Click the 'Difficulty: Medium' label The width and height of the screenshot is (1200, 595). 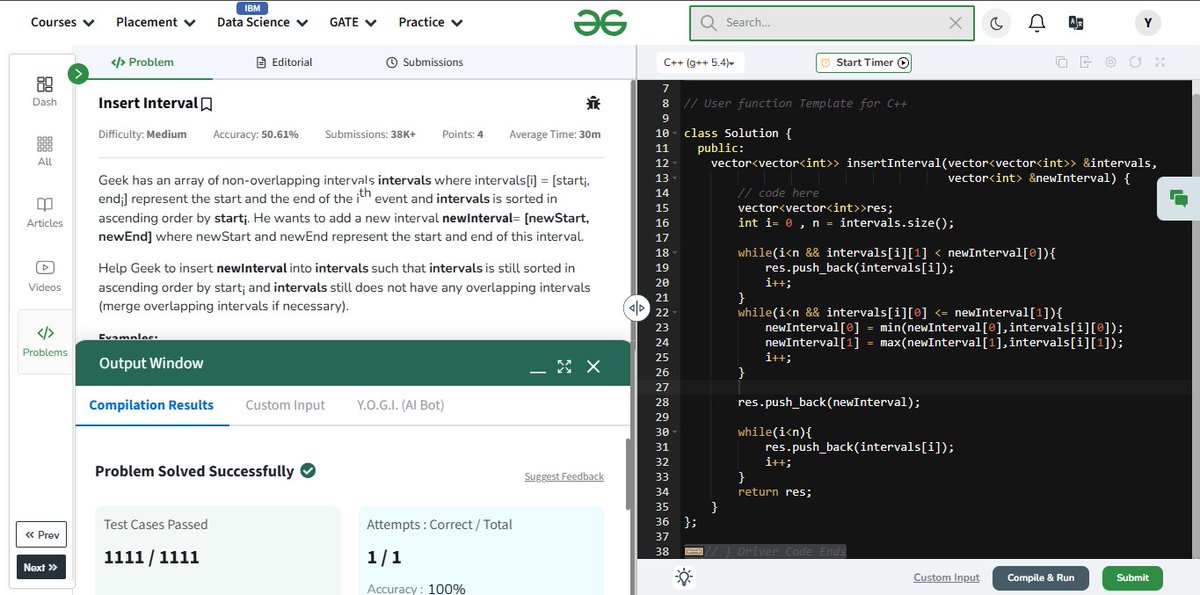(142, 134)
